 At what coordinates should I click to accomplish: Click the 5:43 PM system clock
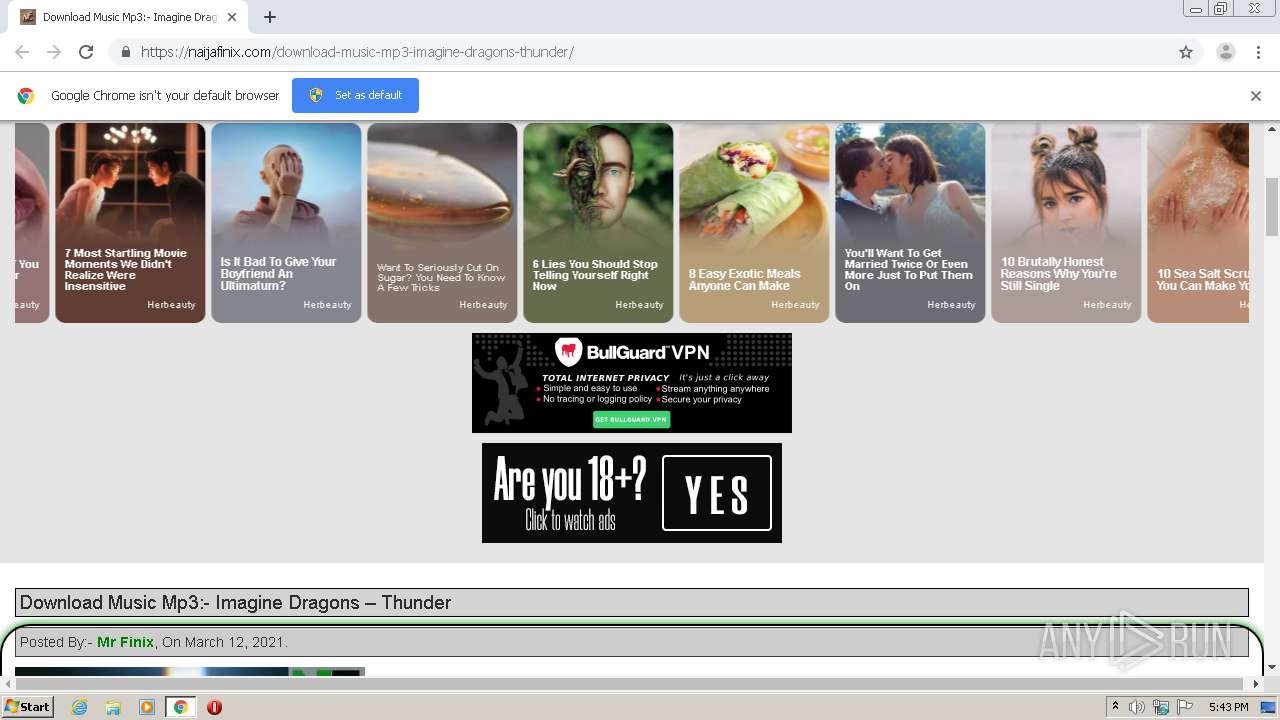(x=1228, y=707)
